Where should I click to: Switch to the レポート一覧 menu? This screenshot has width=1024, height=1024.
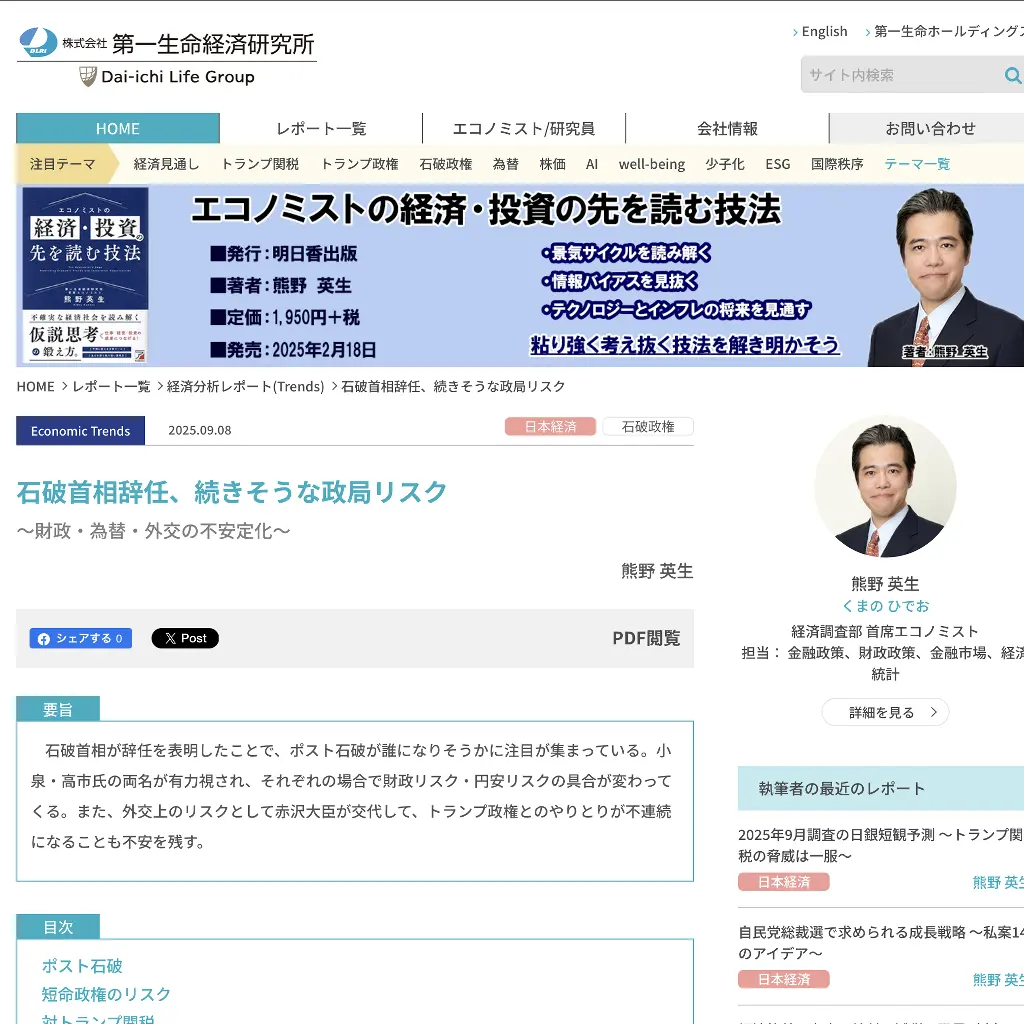click(x=320, y=128)
